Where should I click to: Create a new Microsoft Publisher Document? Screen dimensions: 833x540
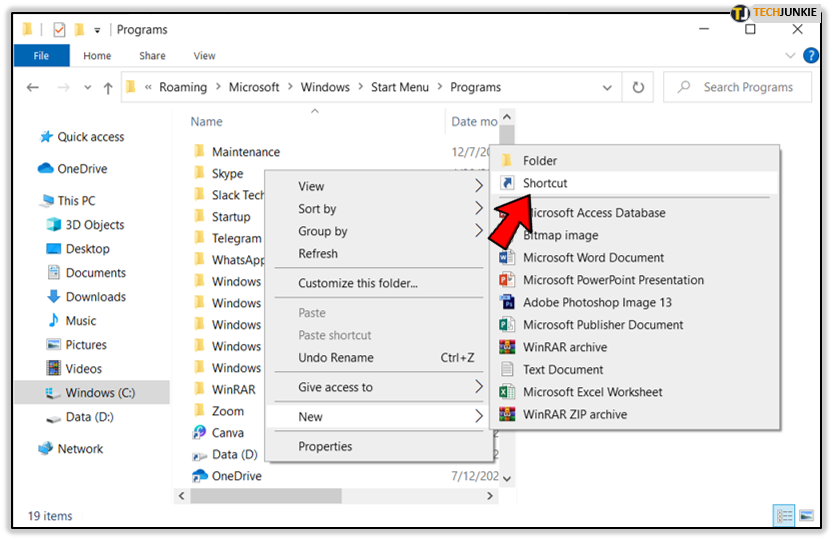(635, 324)
